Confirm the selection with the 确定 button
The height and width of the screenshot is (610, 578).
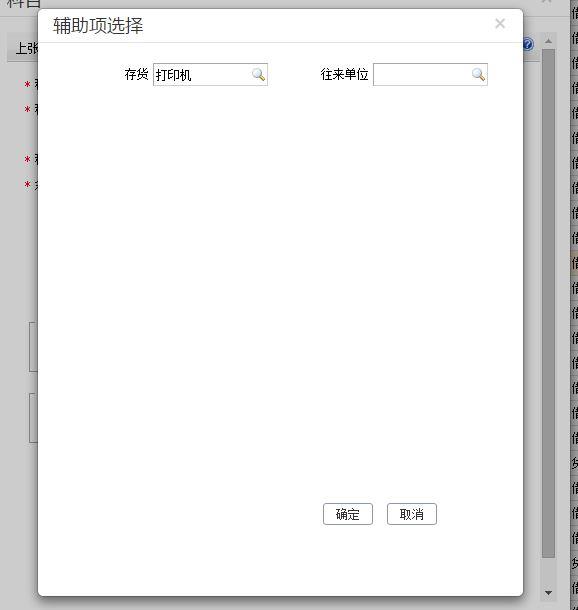(348, 514)
